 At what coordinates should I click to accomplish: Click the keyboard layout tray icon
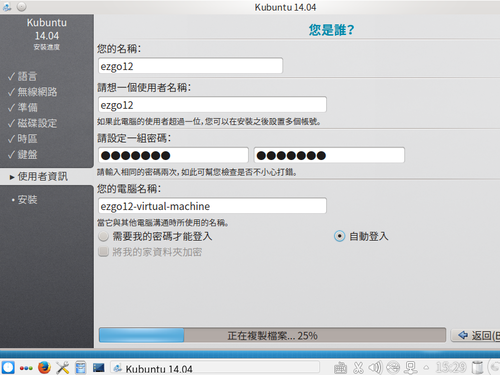pos(340,368)
